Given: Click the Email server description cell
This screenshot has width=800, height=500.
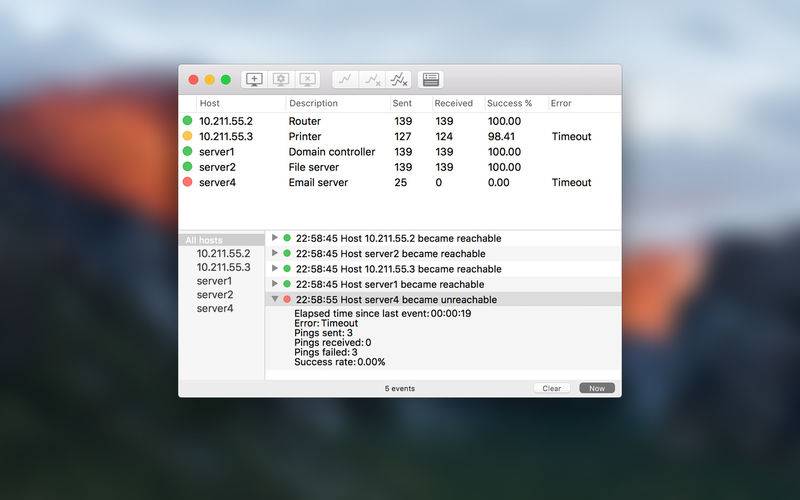Looking at the screenshot, I should pyautogui.click(x=318, y=182).
